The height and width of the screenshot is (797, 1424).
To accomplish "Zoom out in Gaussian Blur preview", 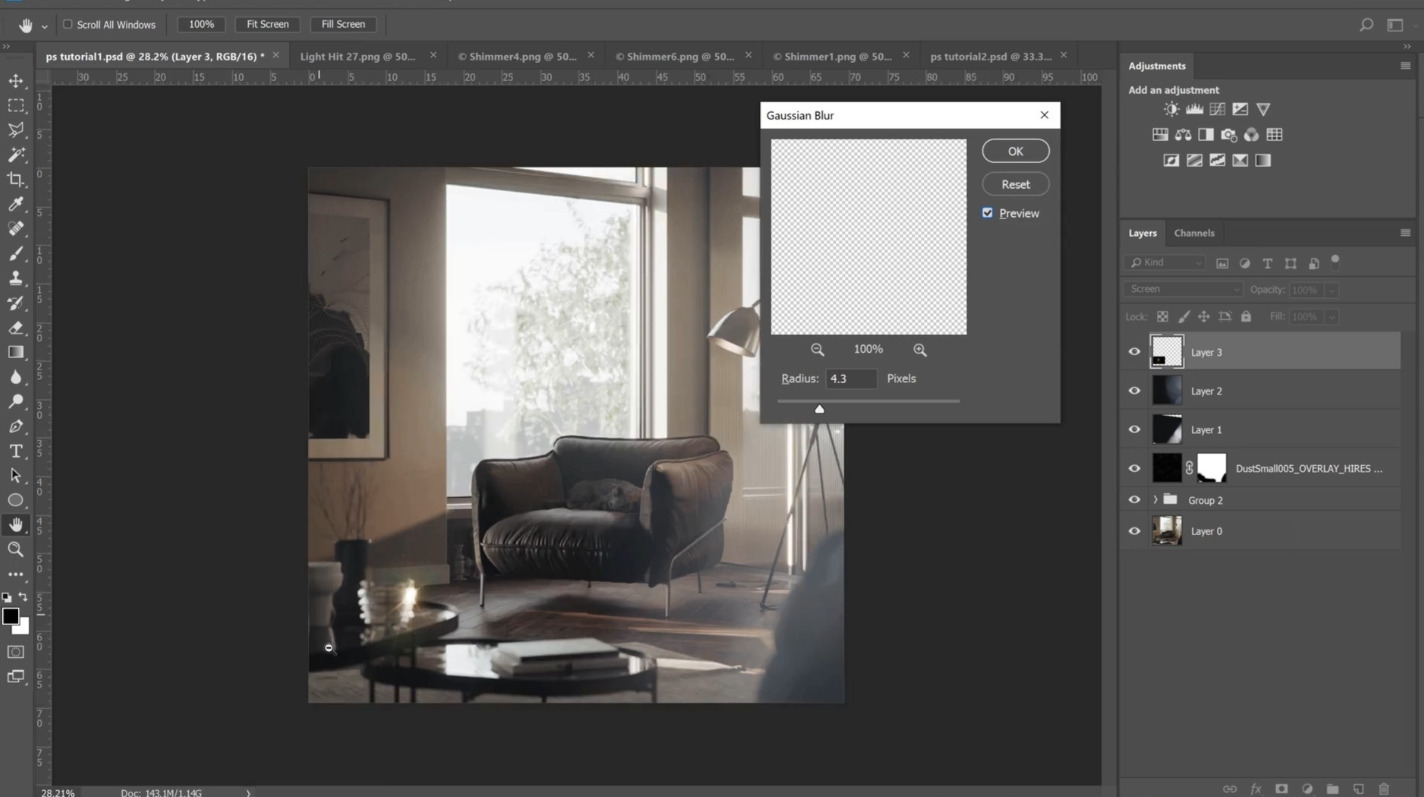I will (x=818, y=349).
